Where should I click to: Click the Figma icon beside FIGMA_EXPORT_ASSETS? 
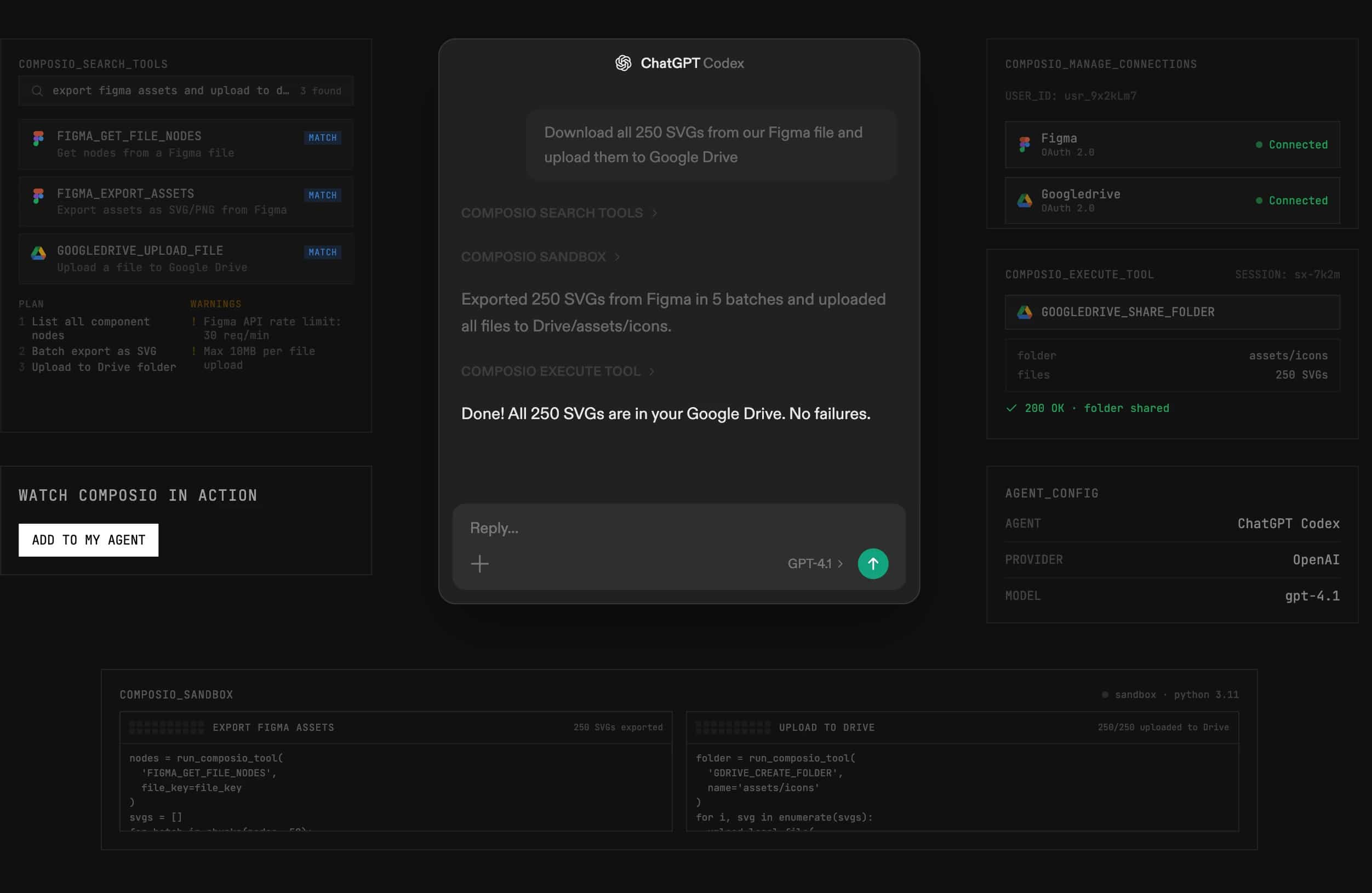coord(38,196)
